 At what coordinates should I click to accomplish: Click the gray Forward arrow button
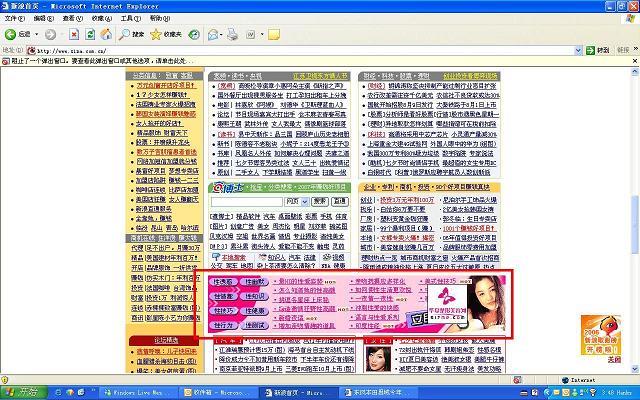(51, 34)
